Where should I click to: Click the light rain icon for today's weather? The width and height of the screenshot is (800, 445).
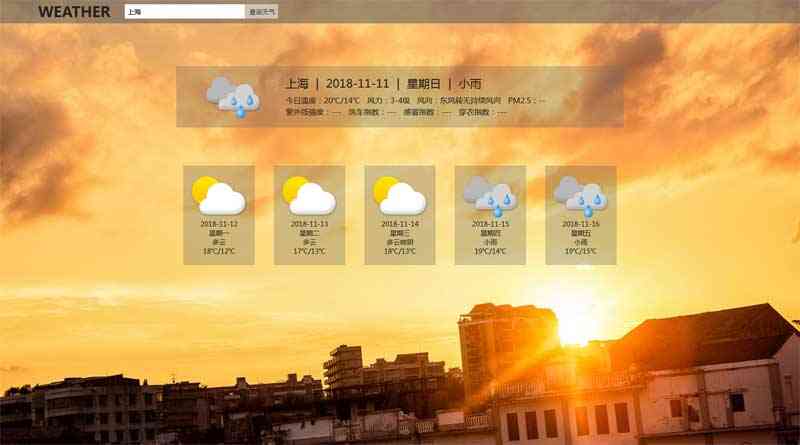click(x=233, y=96)
